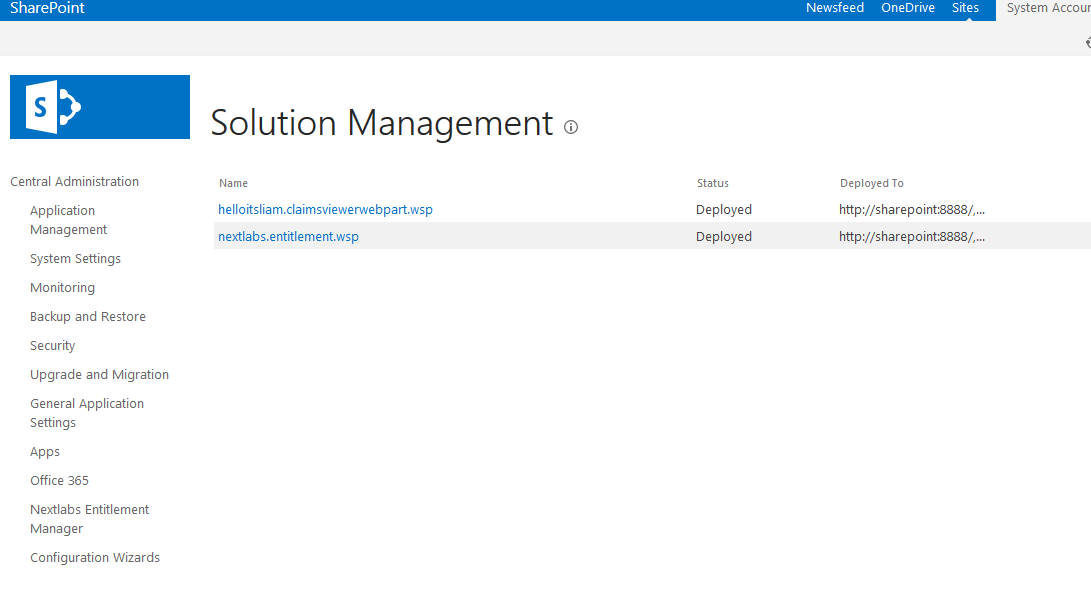The width and height of the screenshot is (1091, 594).
Task: Go to General Application Settings
Action: coord(87,413)
